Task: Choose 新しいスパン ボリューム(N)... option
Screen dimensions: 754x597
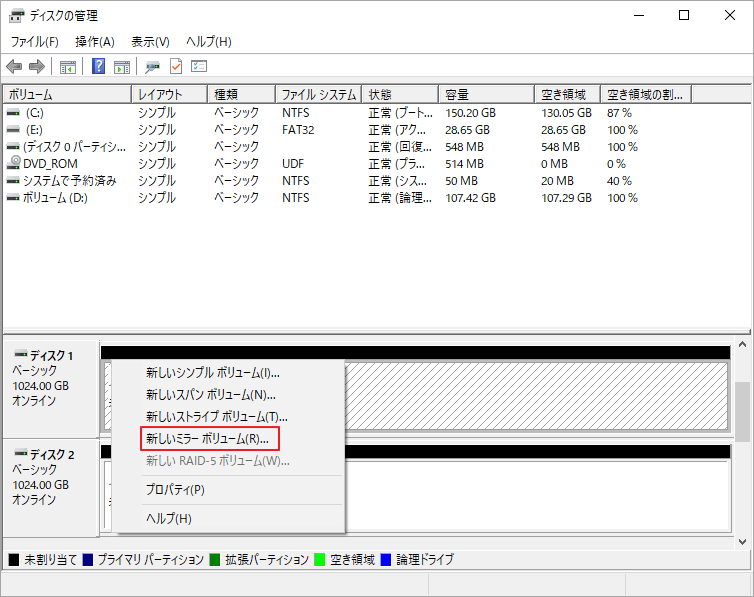Action: point(228,395)
